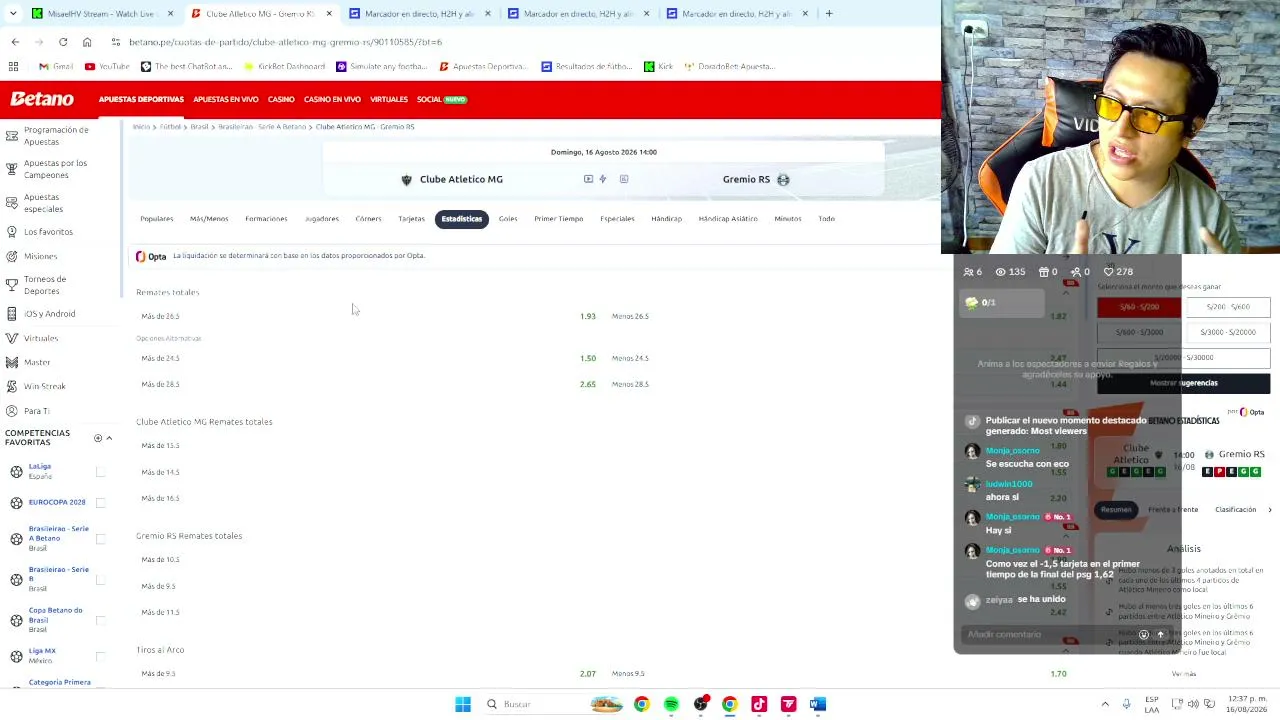Viewport: 1280px width, 720px height.
Task: Add a favorite competition with plus icon
Action: pos(98,438)
